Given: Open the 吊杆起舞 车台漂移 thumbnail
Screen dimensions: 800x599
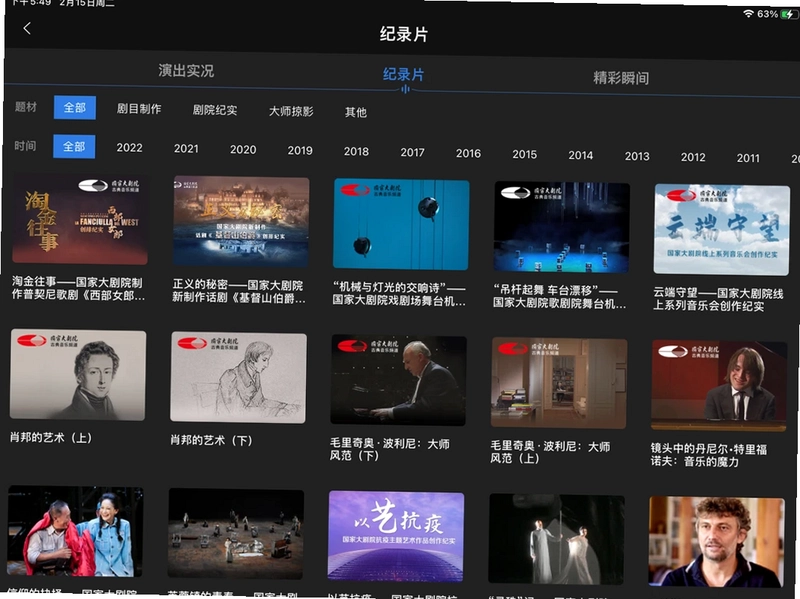Looking at the screenshot, I should pyautogui.click(x=561, y=228).
